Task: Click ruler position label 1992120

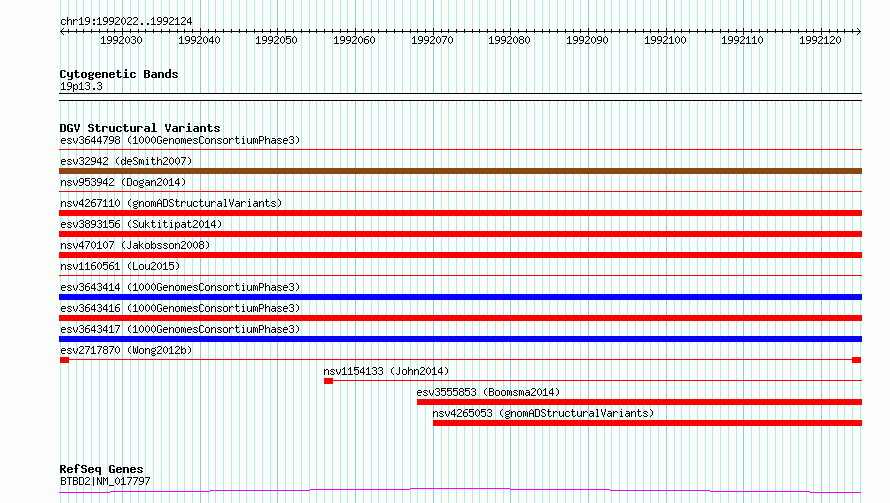Action: (820, 40)
